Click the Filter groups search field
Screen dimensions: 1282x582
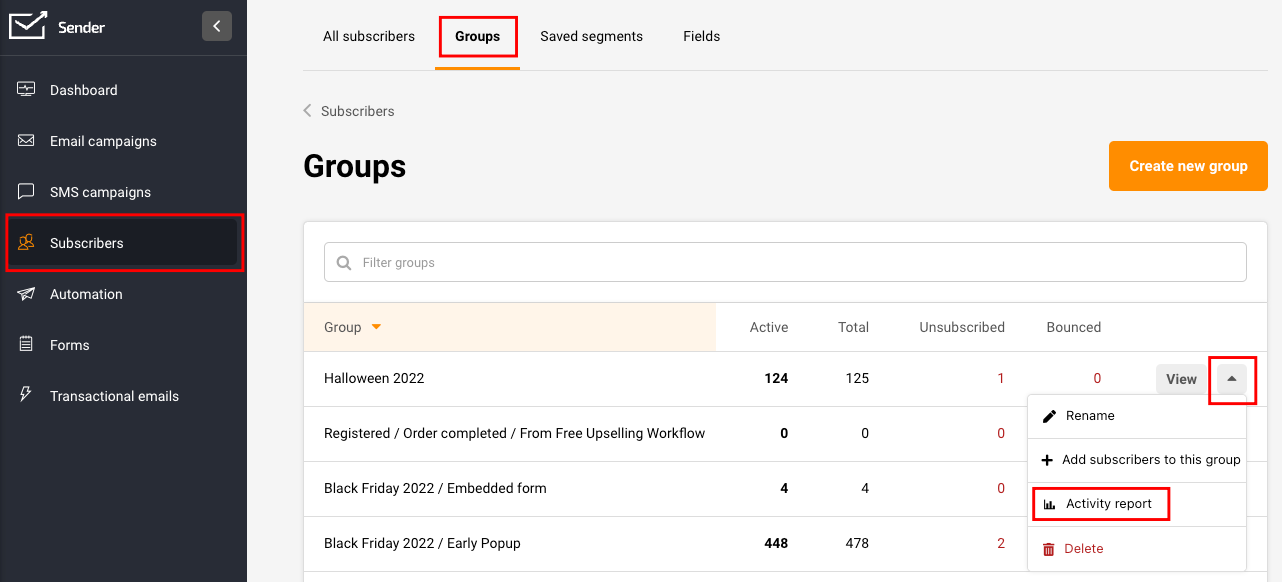785,263
